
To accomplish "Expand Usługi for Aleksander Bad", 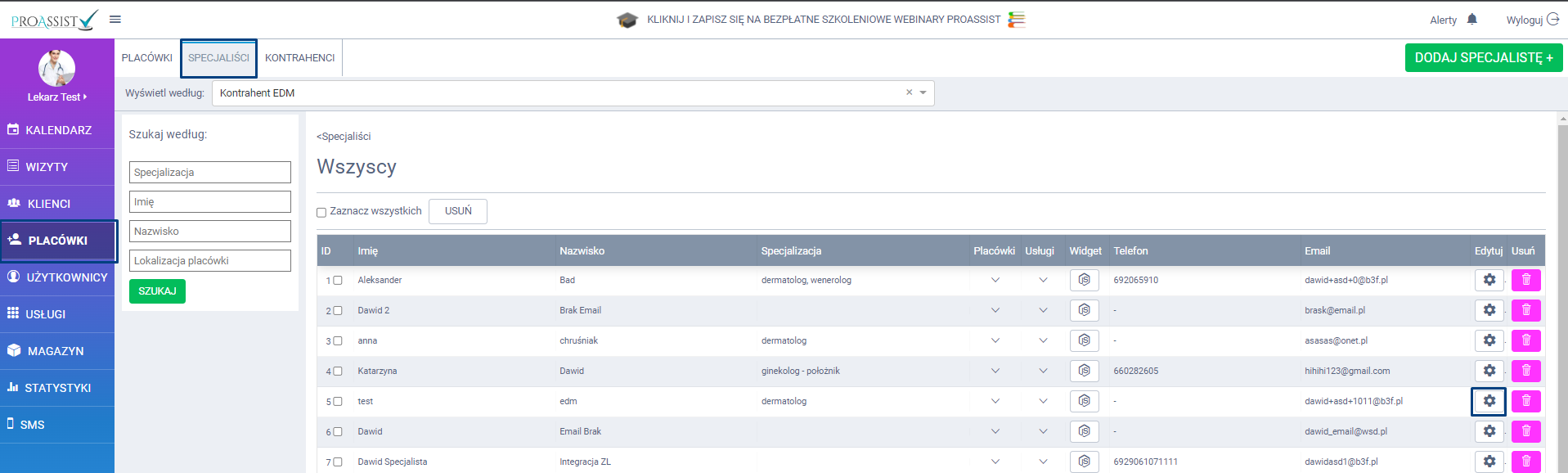I will (1043, 280).
